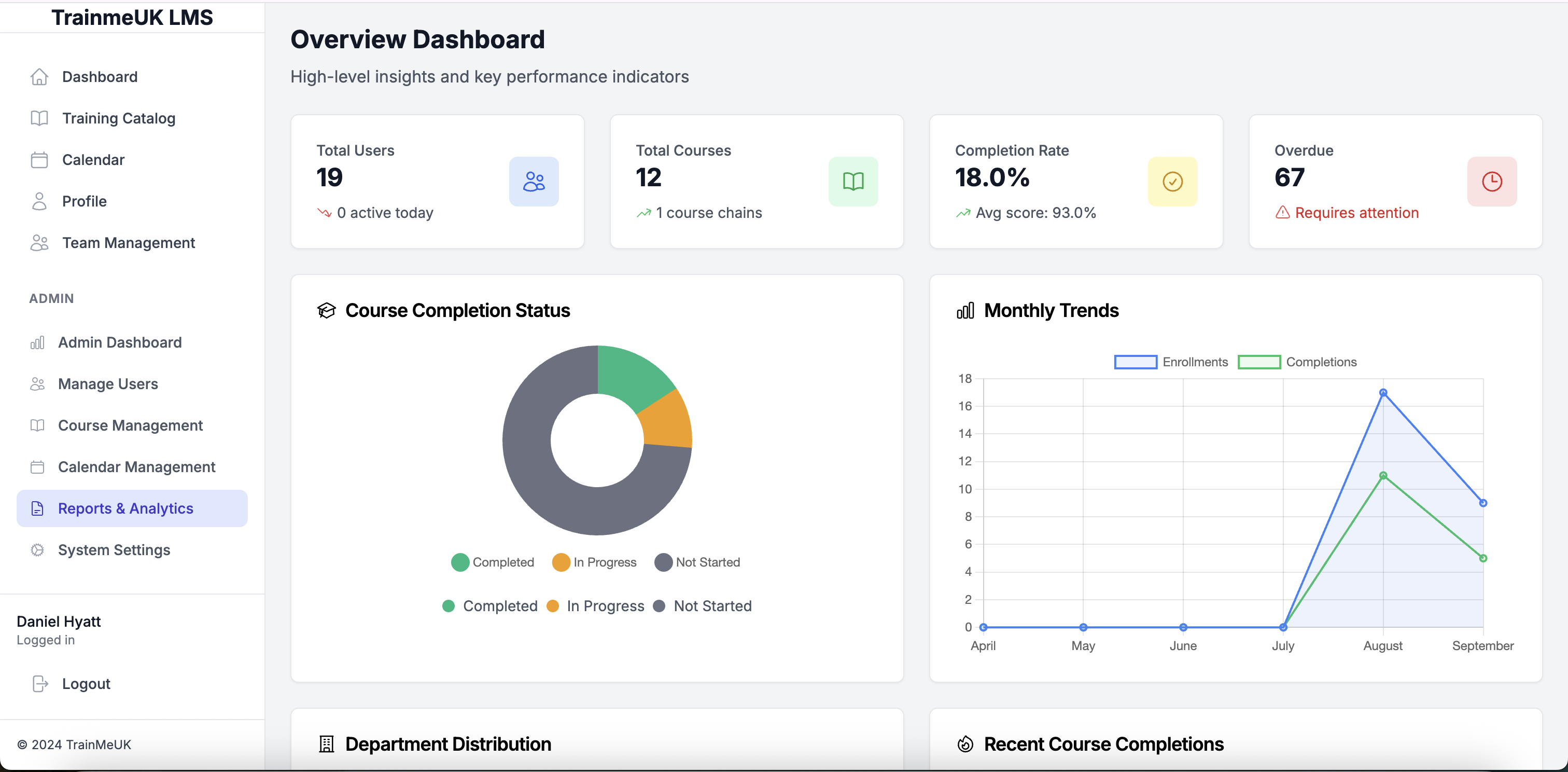Go to Team Management
This screenshot has width=1568, height=772.
132,242
